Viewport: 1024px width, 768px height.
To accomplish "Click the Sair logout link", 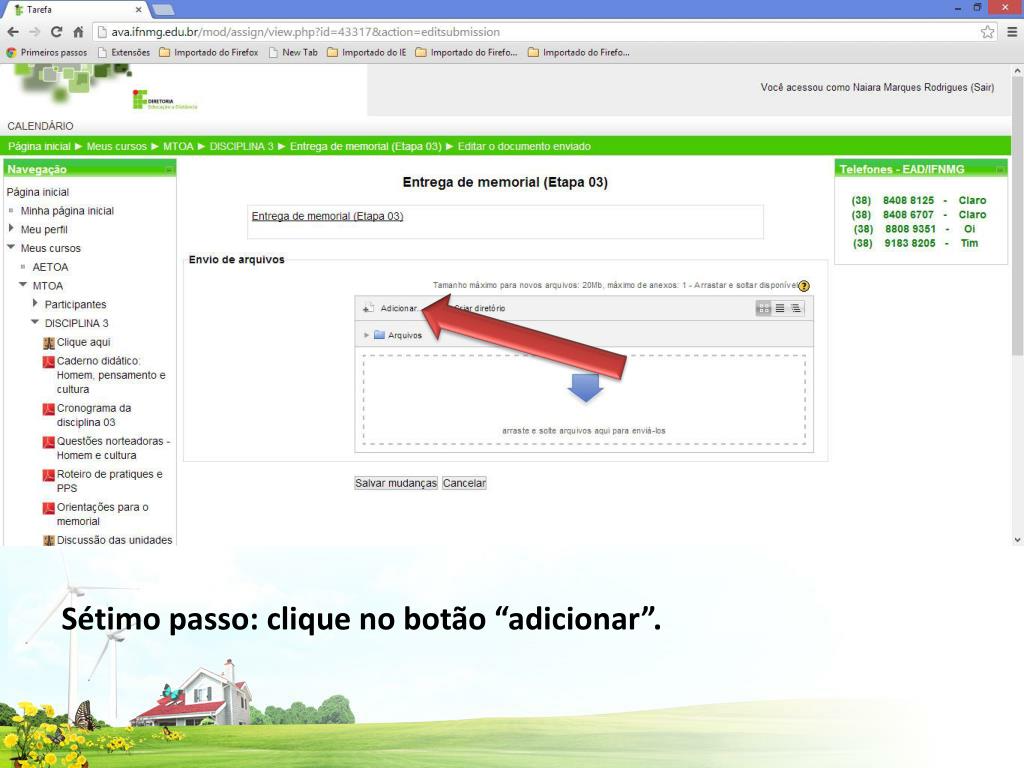I will 982,88.
